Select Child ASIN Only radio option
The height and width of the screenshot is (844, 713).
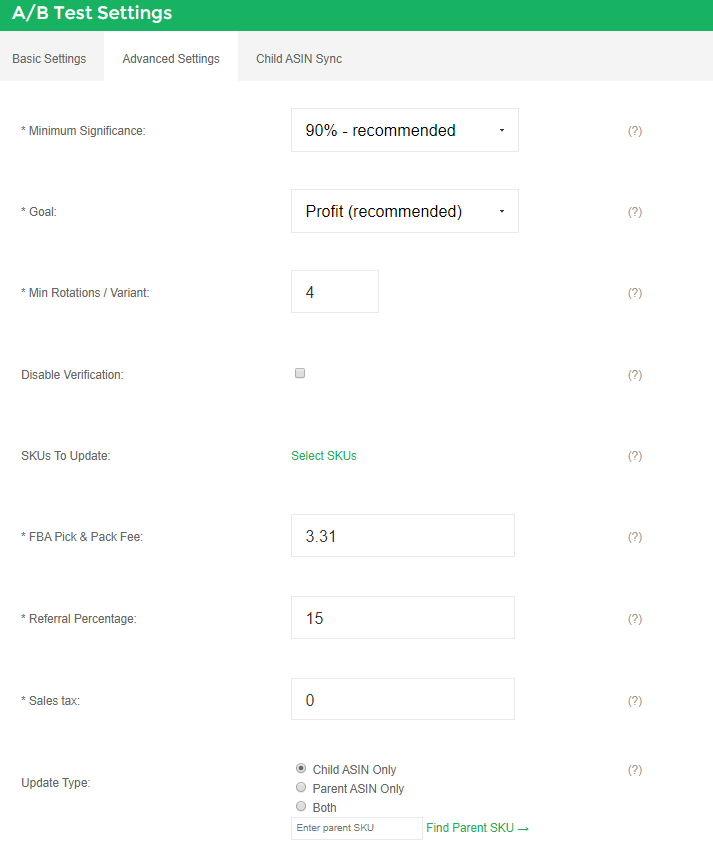(x=301, y=768)
